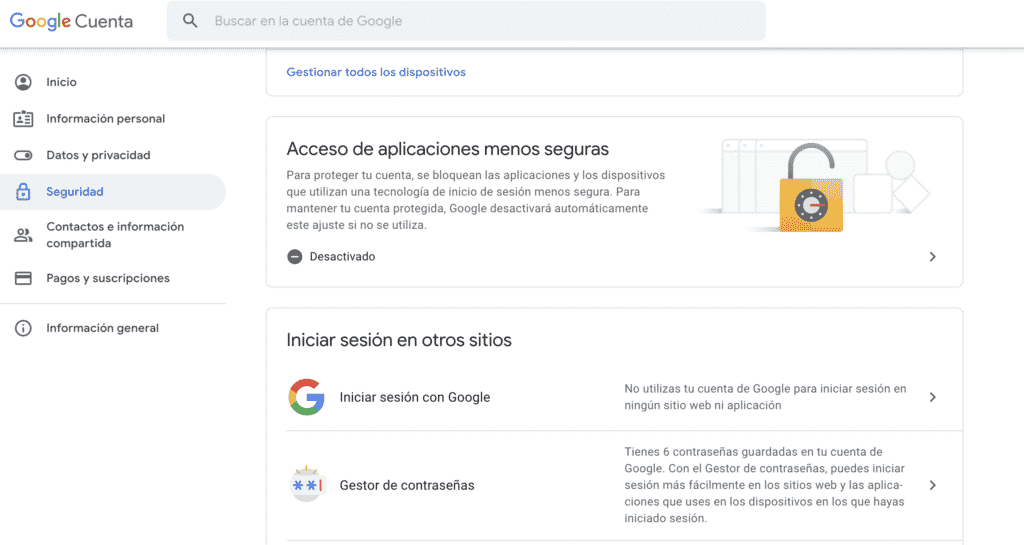Open Información general page
The image size is (1024, 545).
[x=113, y=328]
